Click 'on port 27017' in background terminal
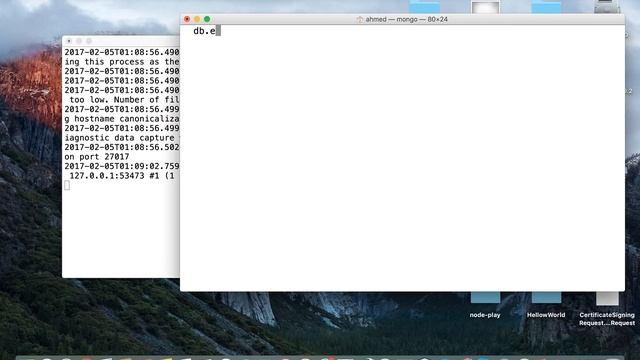Screen dimensions: 640x360 pos(97,157)
